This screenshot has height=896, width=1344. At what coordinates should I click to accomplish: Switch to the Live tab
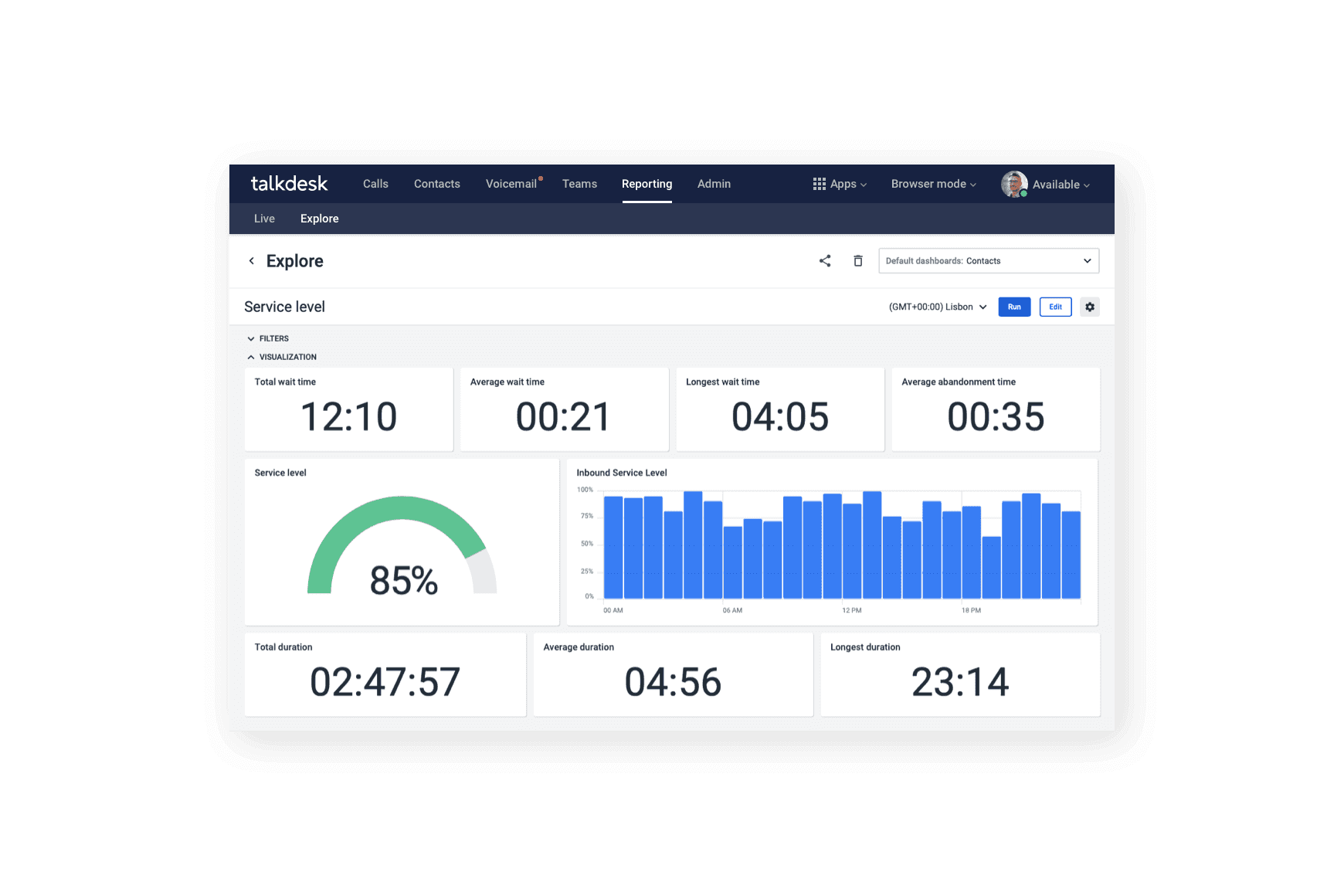coord(264,219)
